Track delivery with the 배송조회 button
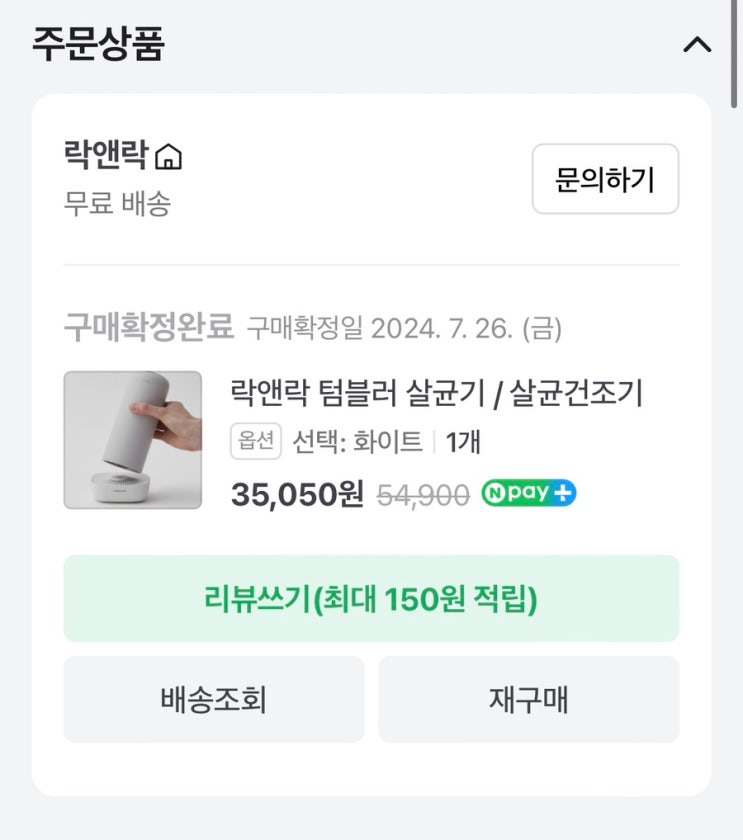This screenshot has width=743, height=840. coord(214,699)
